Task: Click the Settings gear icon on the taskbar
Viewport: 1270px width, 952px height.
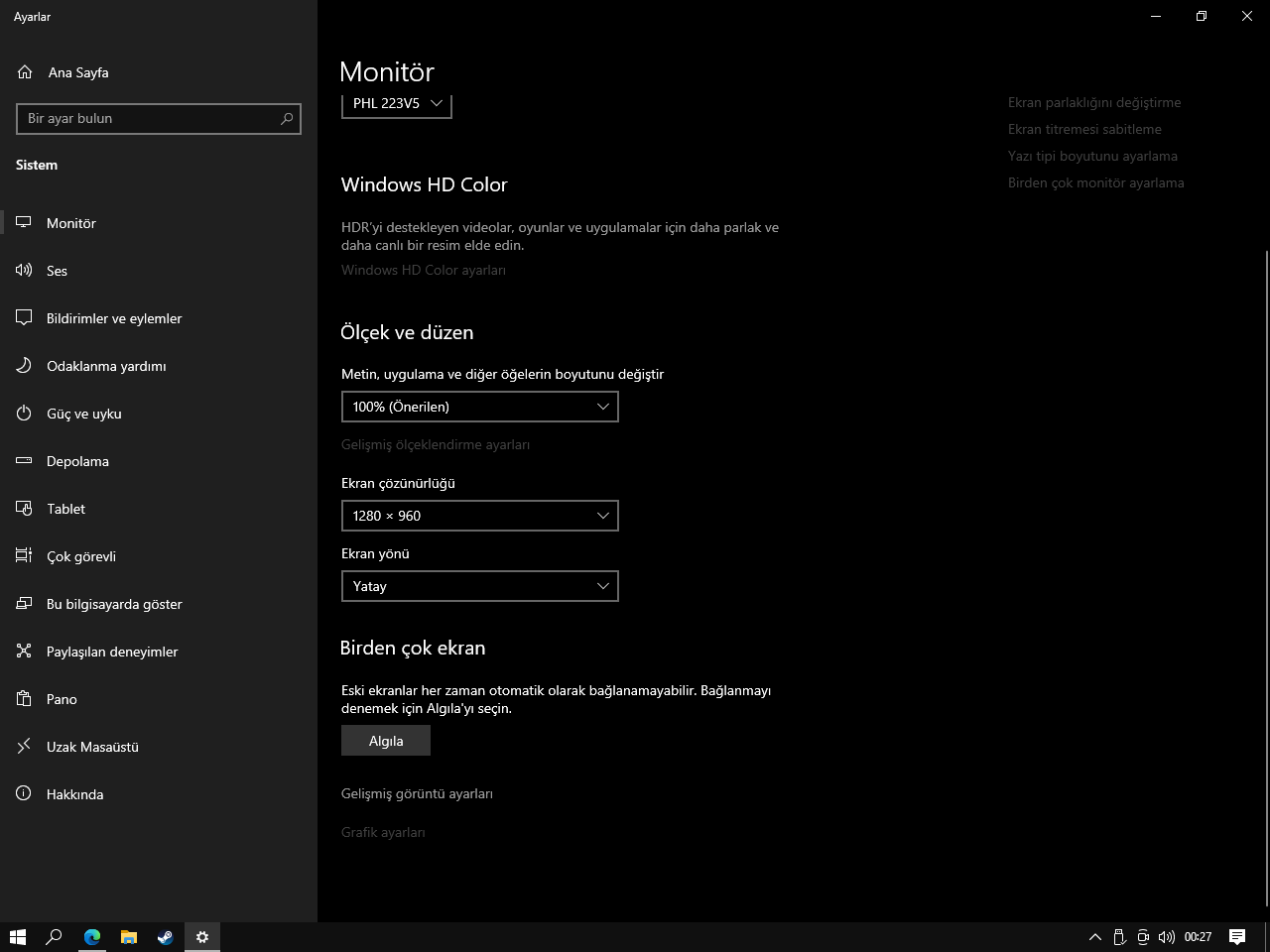Action: pyautogui.click(x=202, y=937)
